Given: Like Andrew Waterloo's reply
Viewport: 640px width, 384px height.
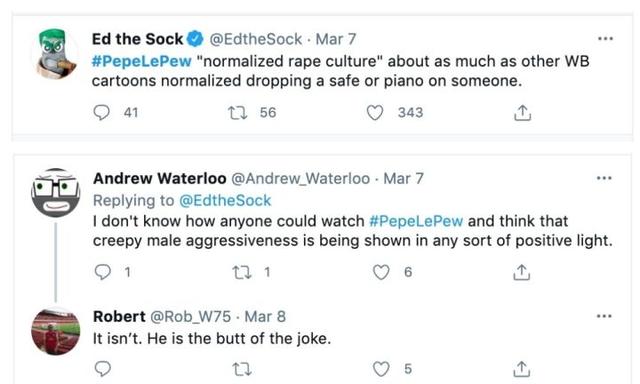Looking at the screenshot, I should tap(381, 272).
